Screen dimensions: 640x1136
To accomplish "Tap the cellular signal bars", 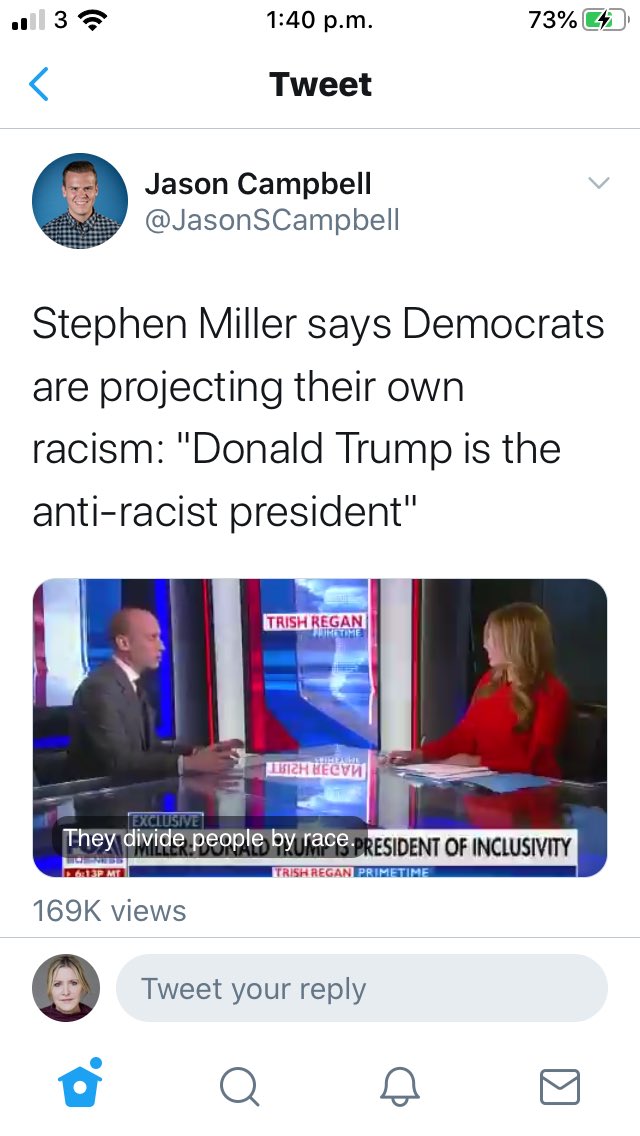I will [x=29, y=21].
